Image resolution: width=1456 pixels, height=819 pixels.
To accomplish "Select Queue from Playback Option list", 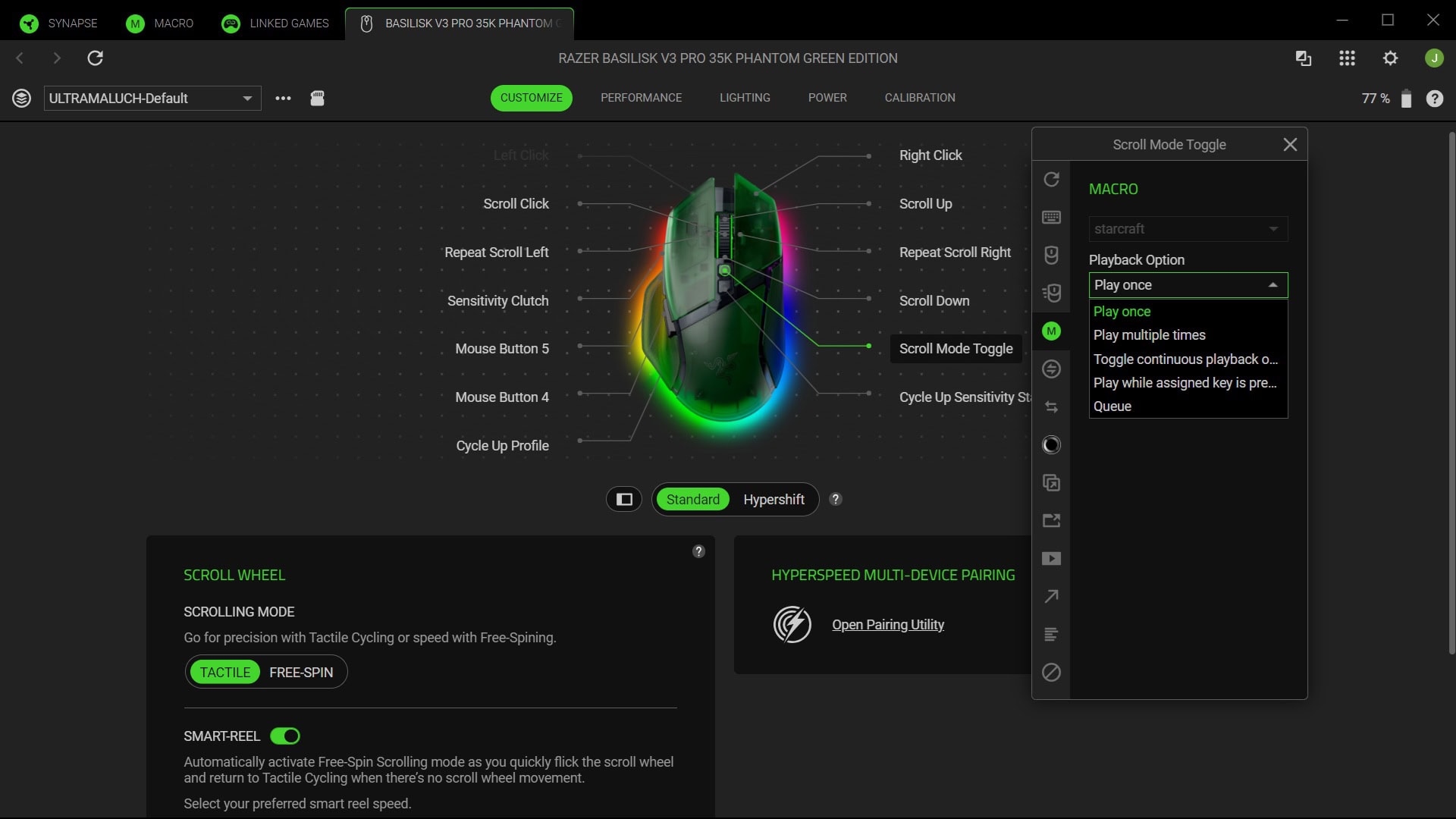I will [1112, 406].
